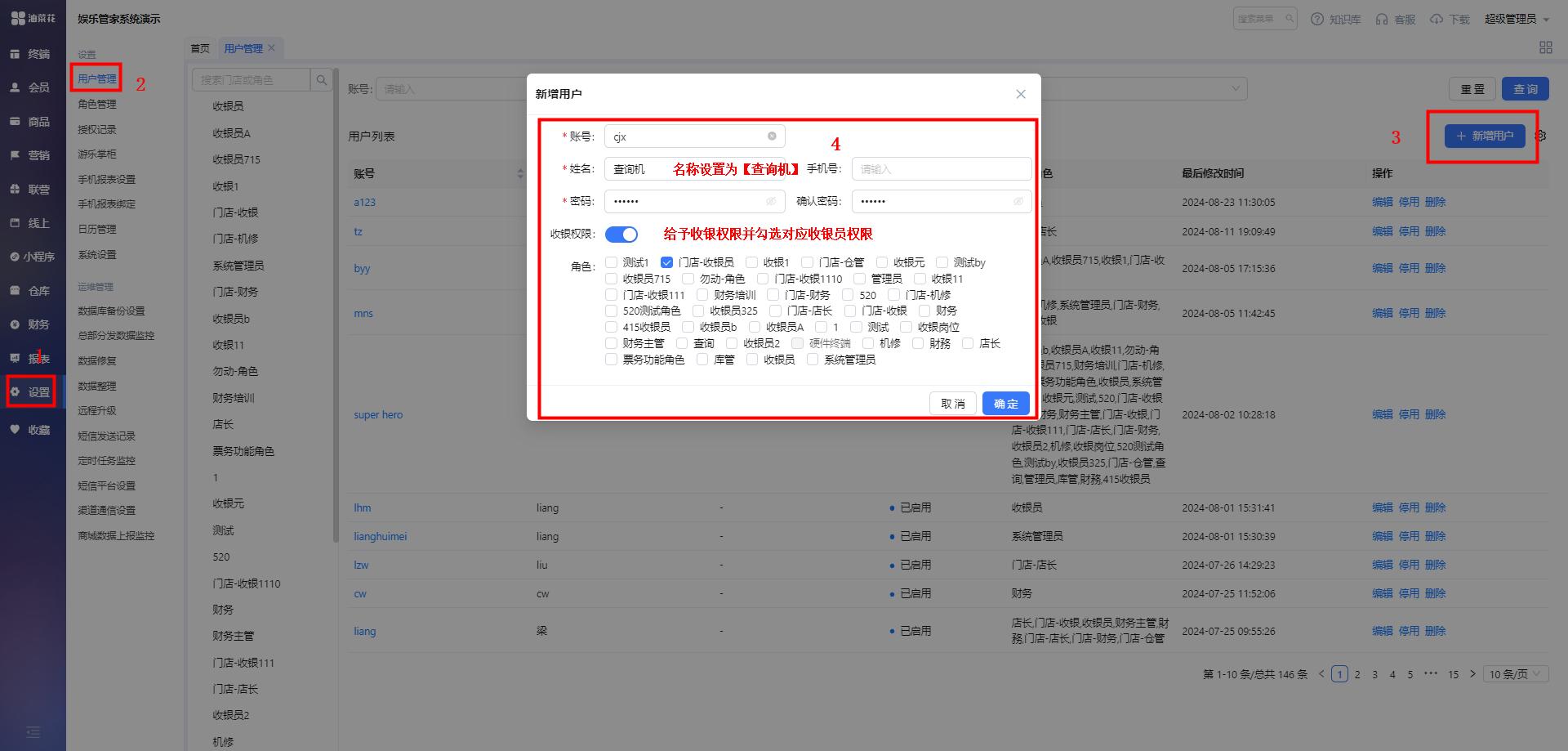Toggle the 收银权限 switch
This screenshot has height=751, width=1568.
tap(621, 235)
